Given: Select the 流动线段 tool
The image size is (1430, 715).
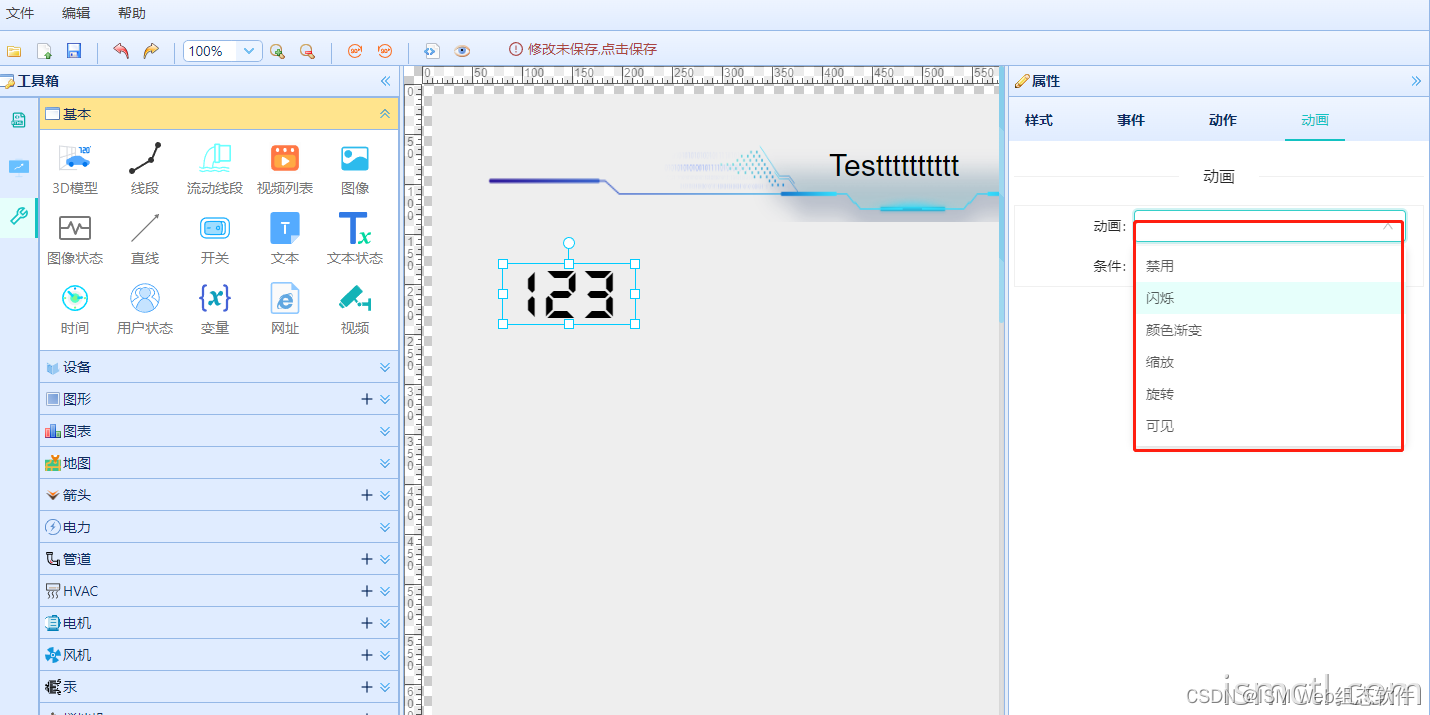Looking at the screenshot, I should click(215, 168).
